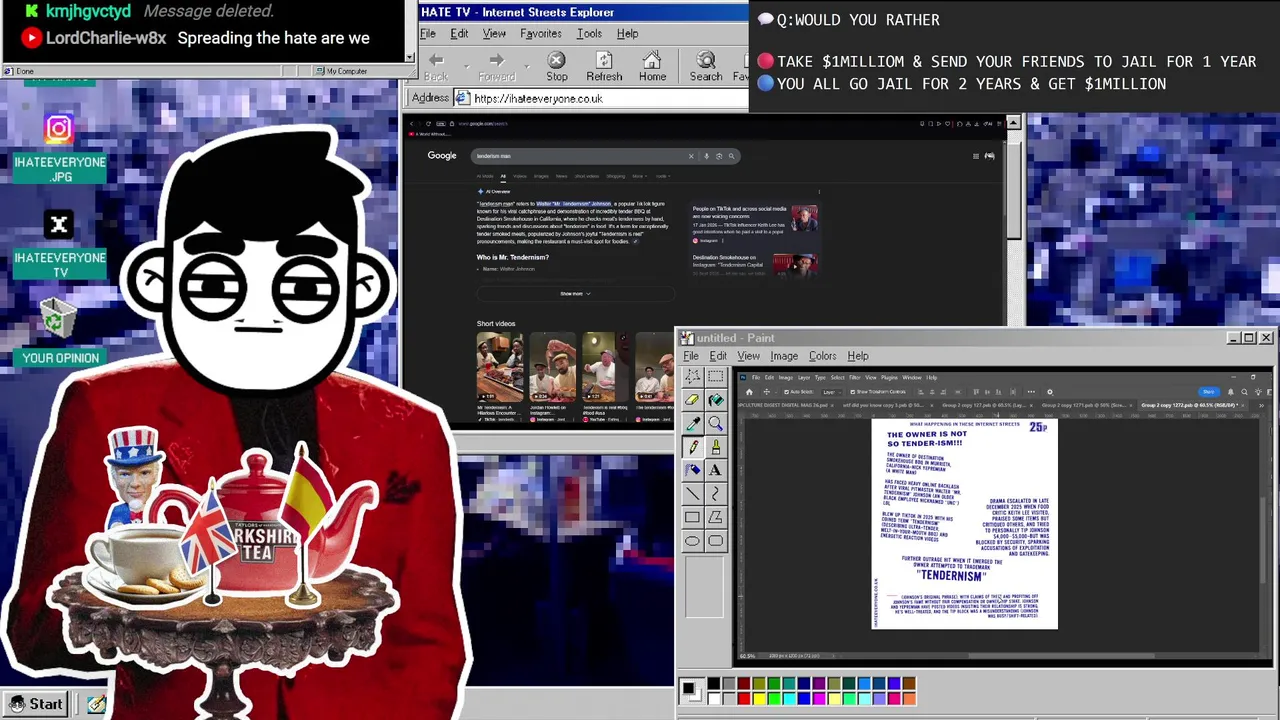Click the chat window scrollbar down arrow

pyautogui.click(x=410, y=58)
